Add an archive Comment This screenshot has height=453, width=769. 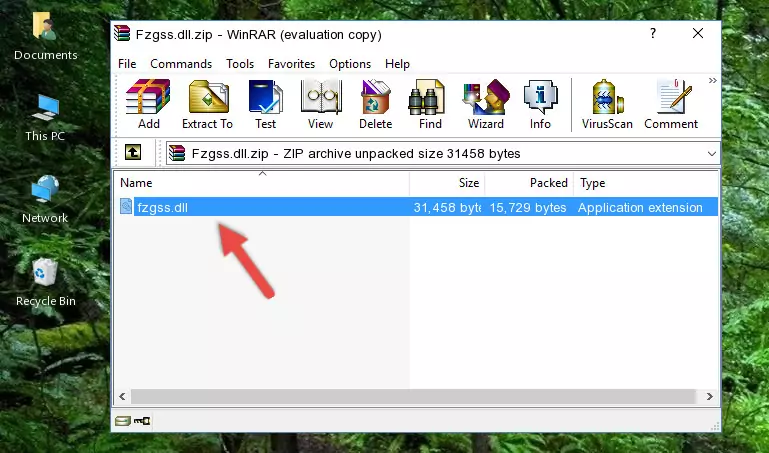click(x=671, y=104)
